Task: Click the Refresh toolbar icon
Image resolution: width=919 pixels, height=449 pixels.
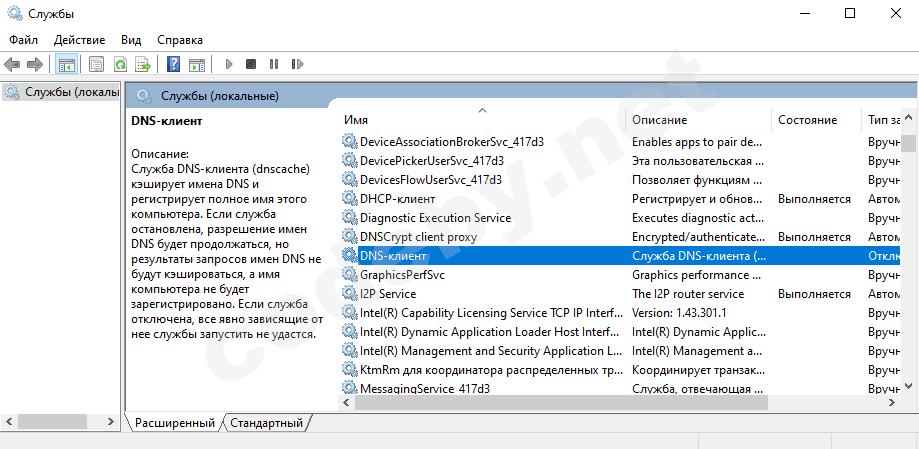Action: (120, 64)
